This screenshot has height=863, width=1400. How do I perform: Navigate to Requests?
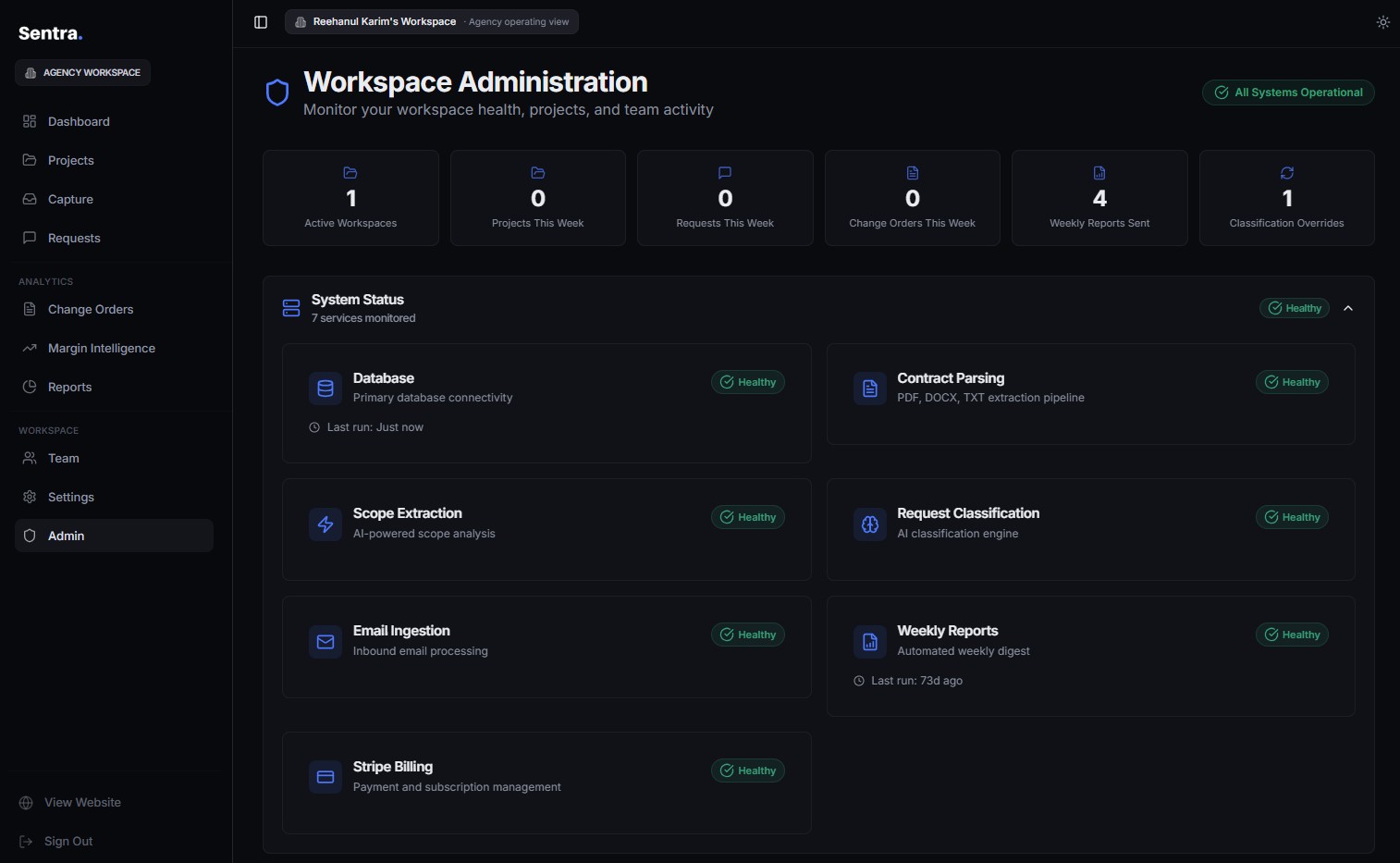click(x=114, y=238)
